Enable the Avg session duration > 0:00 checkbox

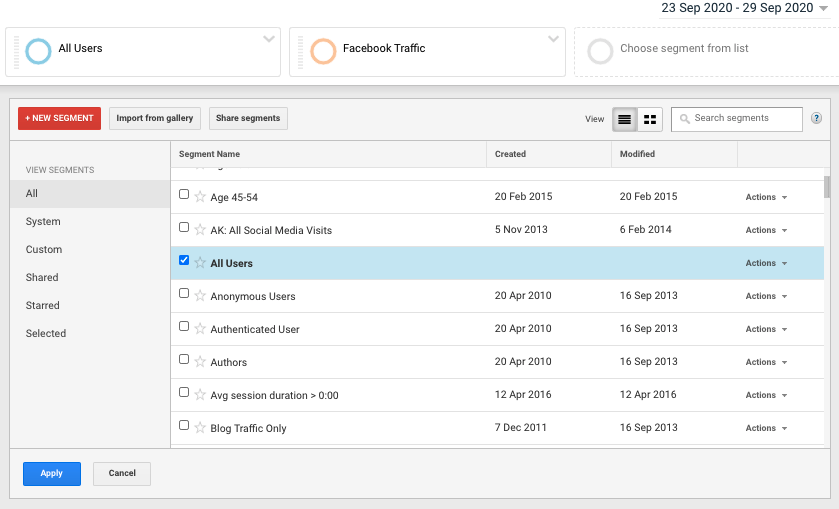coord(184,393)
